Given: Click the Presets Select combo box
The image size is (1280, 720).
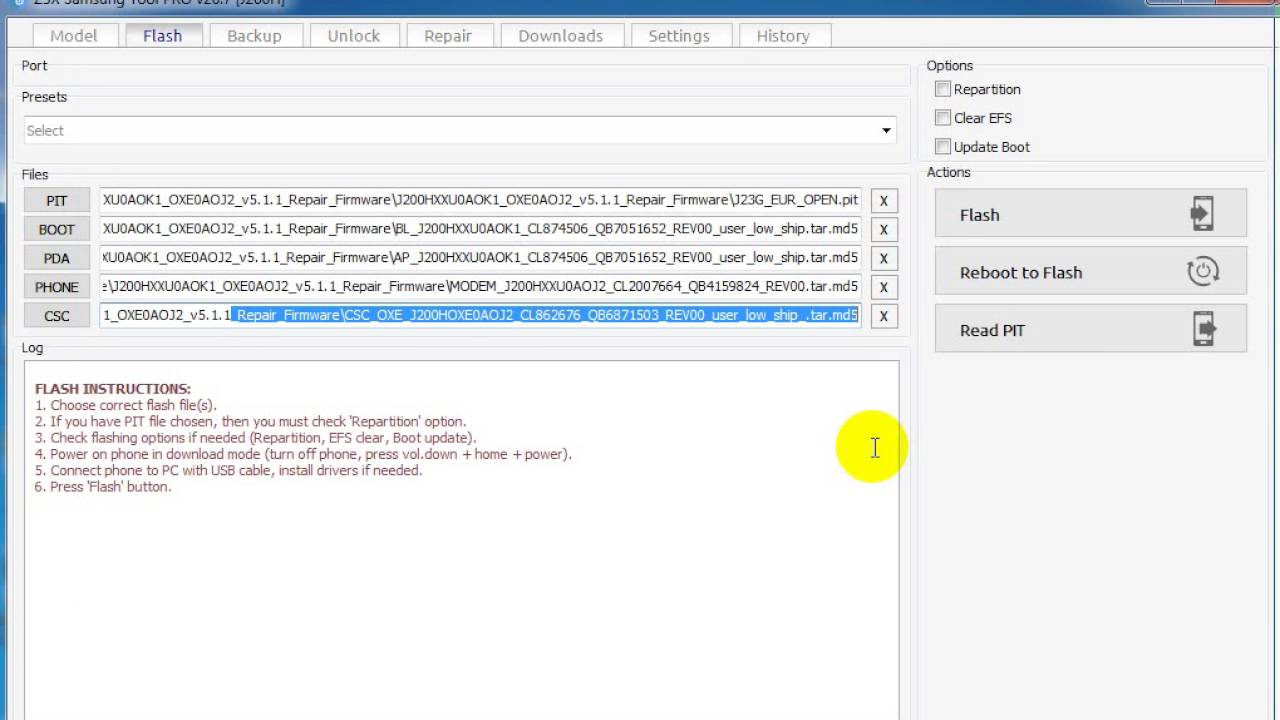Looking at the screenshot, I should coord(459,131).
